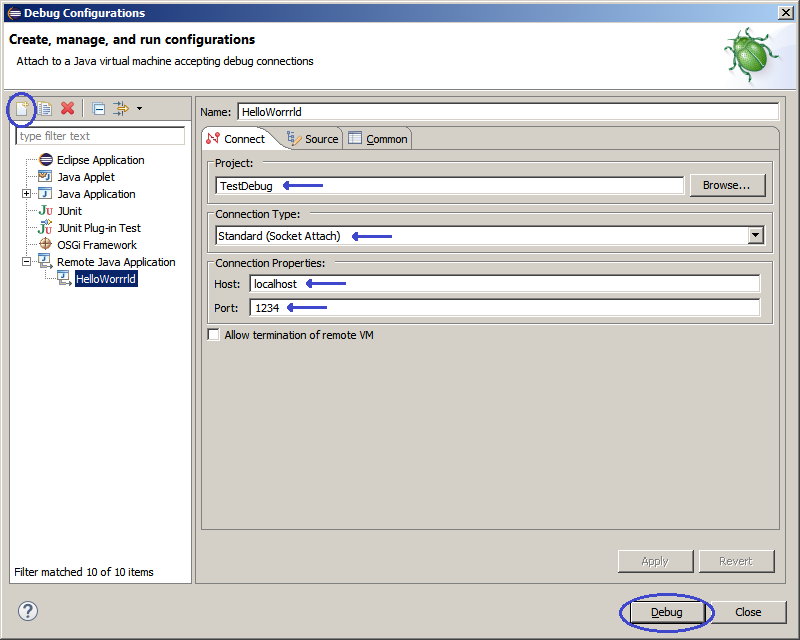800x640 pixels.
Task: Select the JUnit Plug-in Test entry
Action: [x=98, y=228]
